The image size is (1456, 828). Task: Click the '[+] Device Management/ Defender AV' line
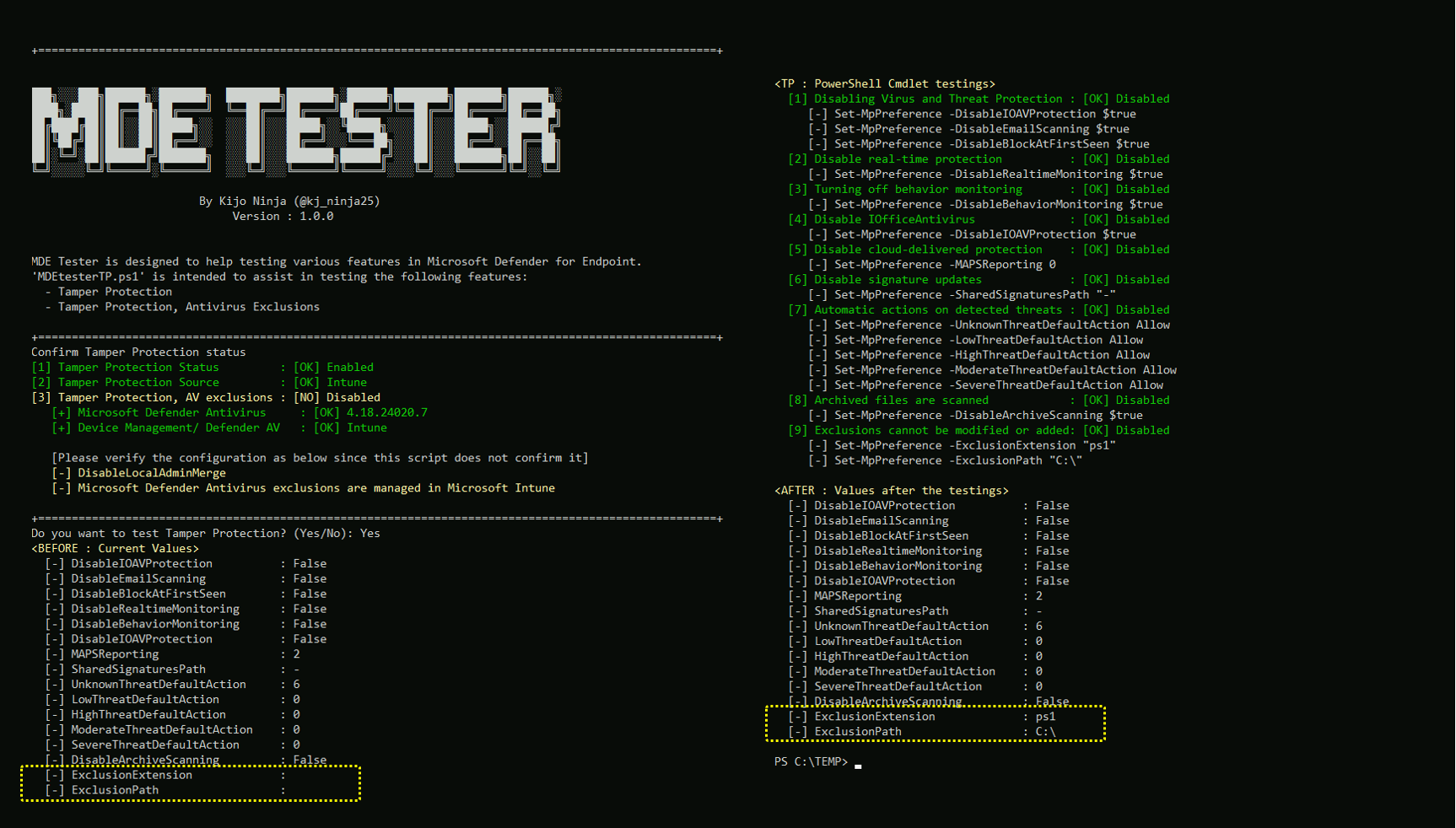point(219,428)
